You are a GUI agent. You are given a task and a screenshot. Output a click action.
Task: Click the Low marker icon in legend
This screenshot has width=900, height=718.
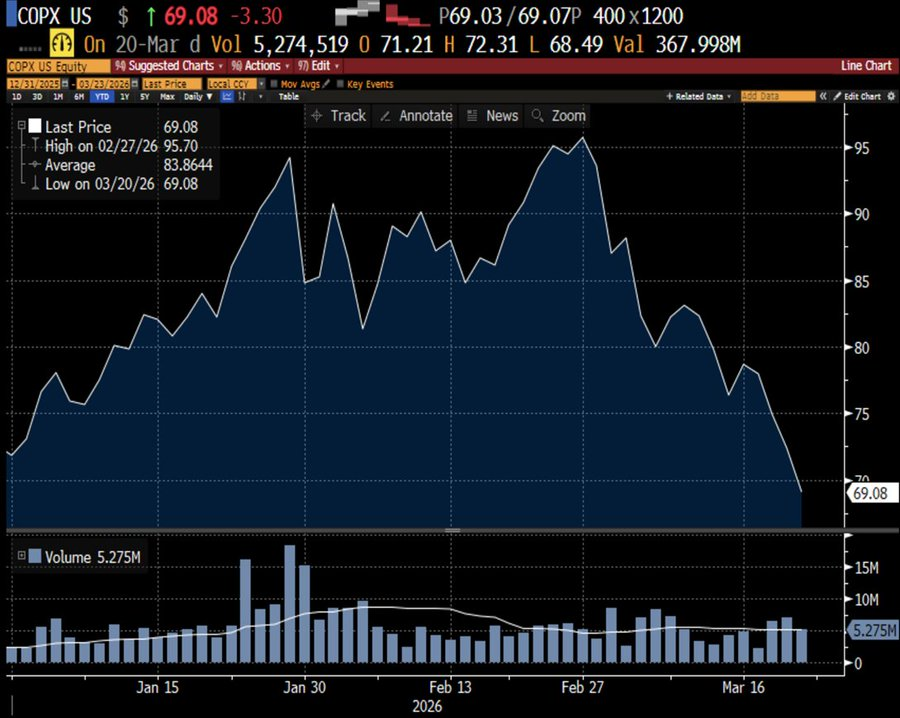[x=35, y=184]
